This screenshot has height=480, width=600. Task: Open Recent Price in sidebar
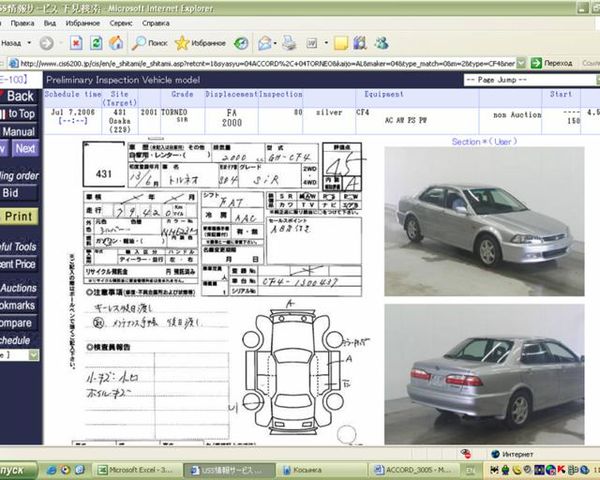click(19, 264)
